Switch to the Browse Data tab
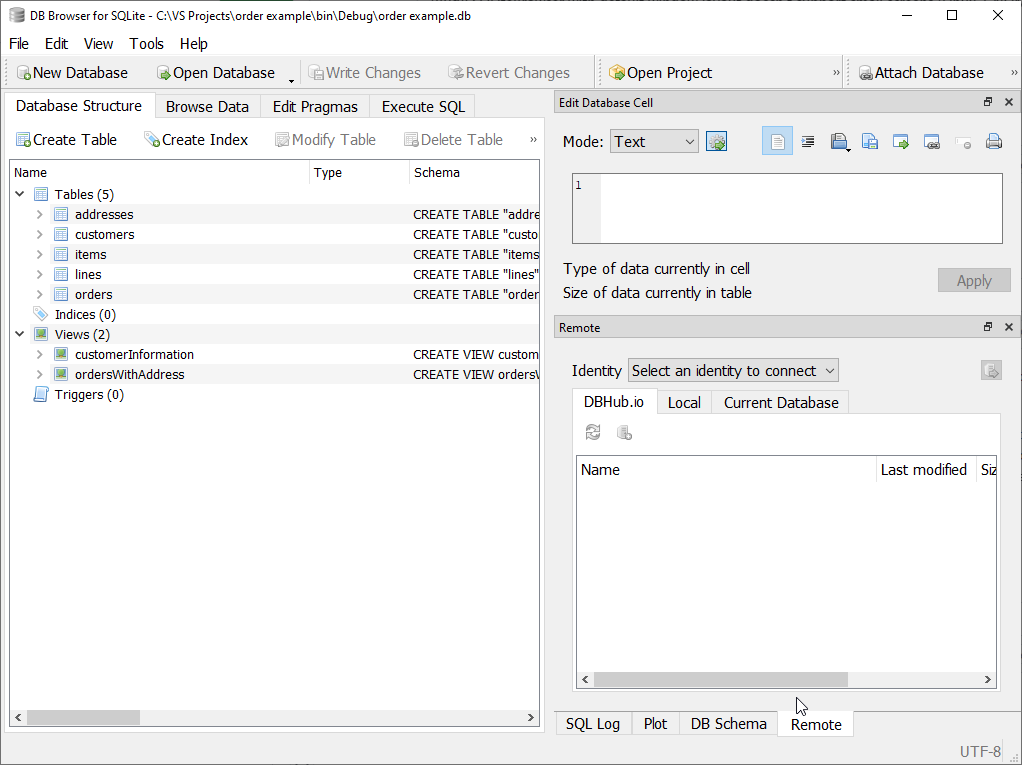 click(x=207, y=106)
